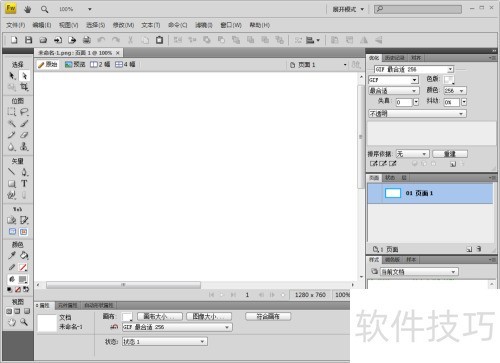Click the 重建 button in the Optimize panel
This screenshot has width=500, height=363.
point(450,154)
